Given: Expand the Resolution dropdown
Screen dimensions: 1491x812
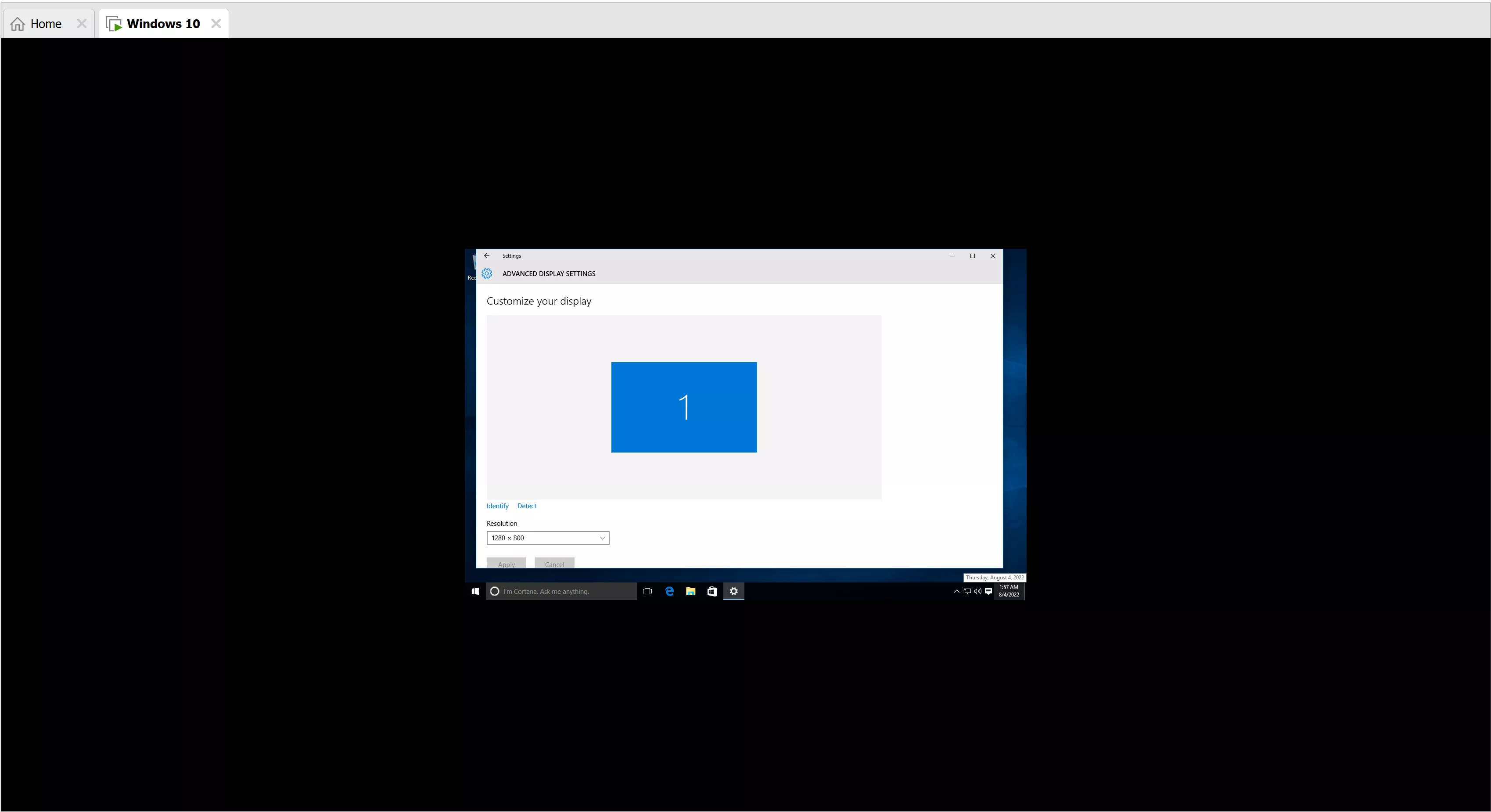Looking at the screenshot, I should pyautogui.click(x=548, y=538).
